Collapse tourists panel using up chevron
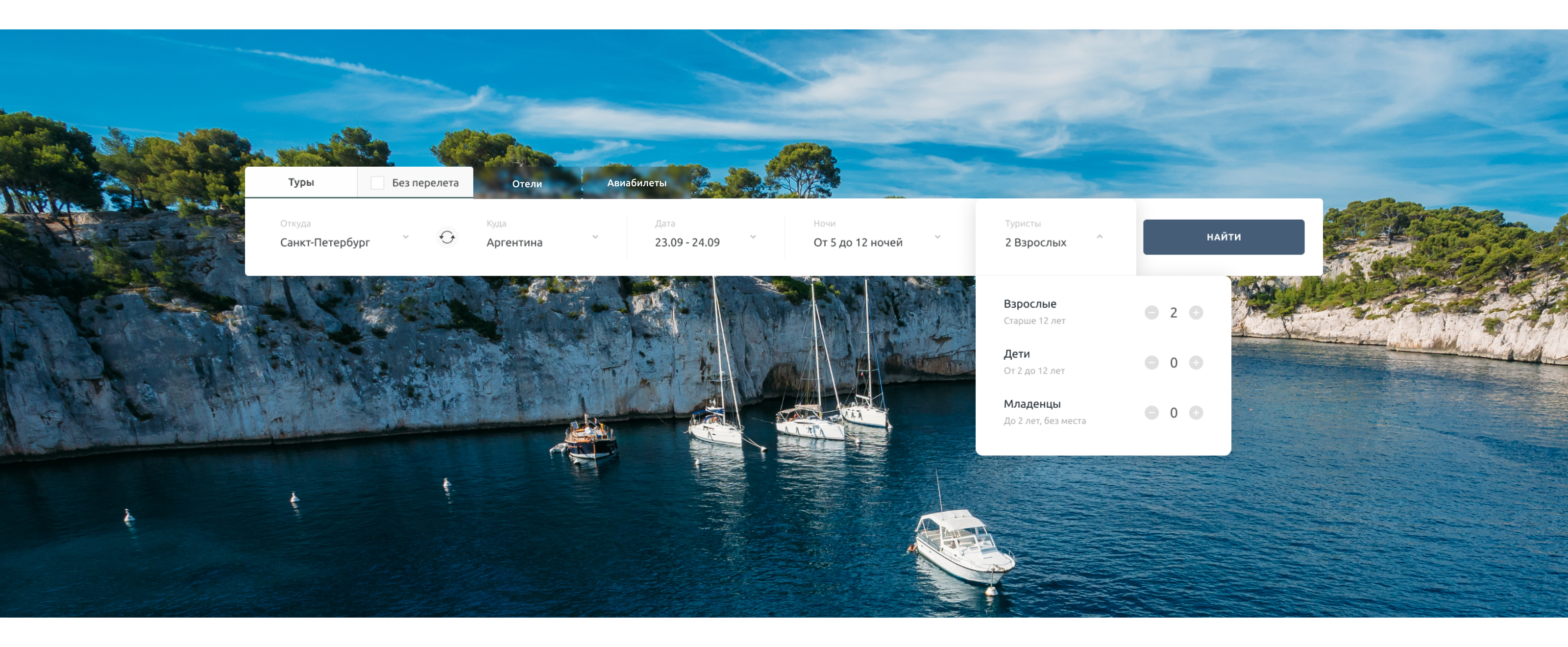The height and width of the screenshot is (647, 1568). (x=1099, y=236)
